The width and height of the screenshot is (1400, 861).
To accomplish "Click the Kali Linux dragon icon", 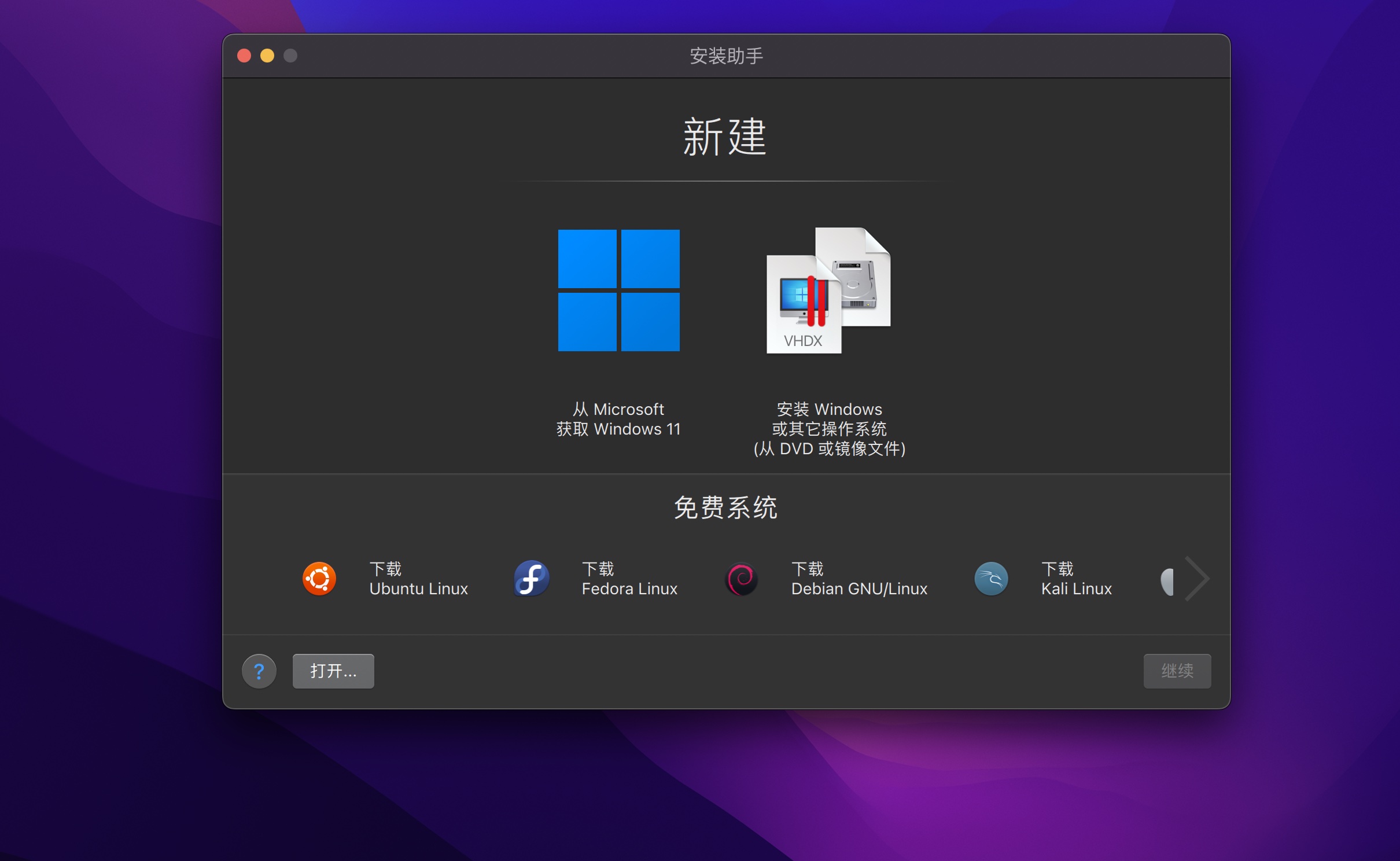I will tap(991, 579).
